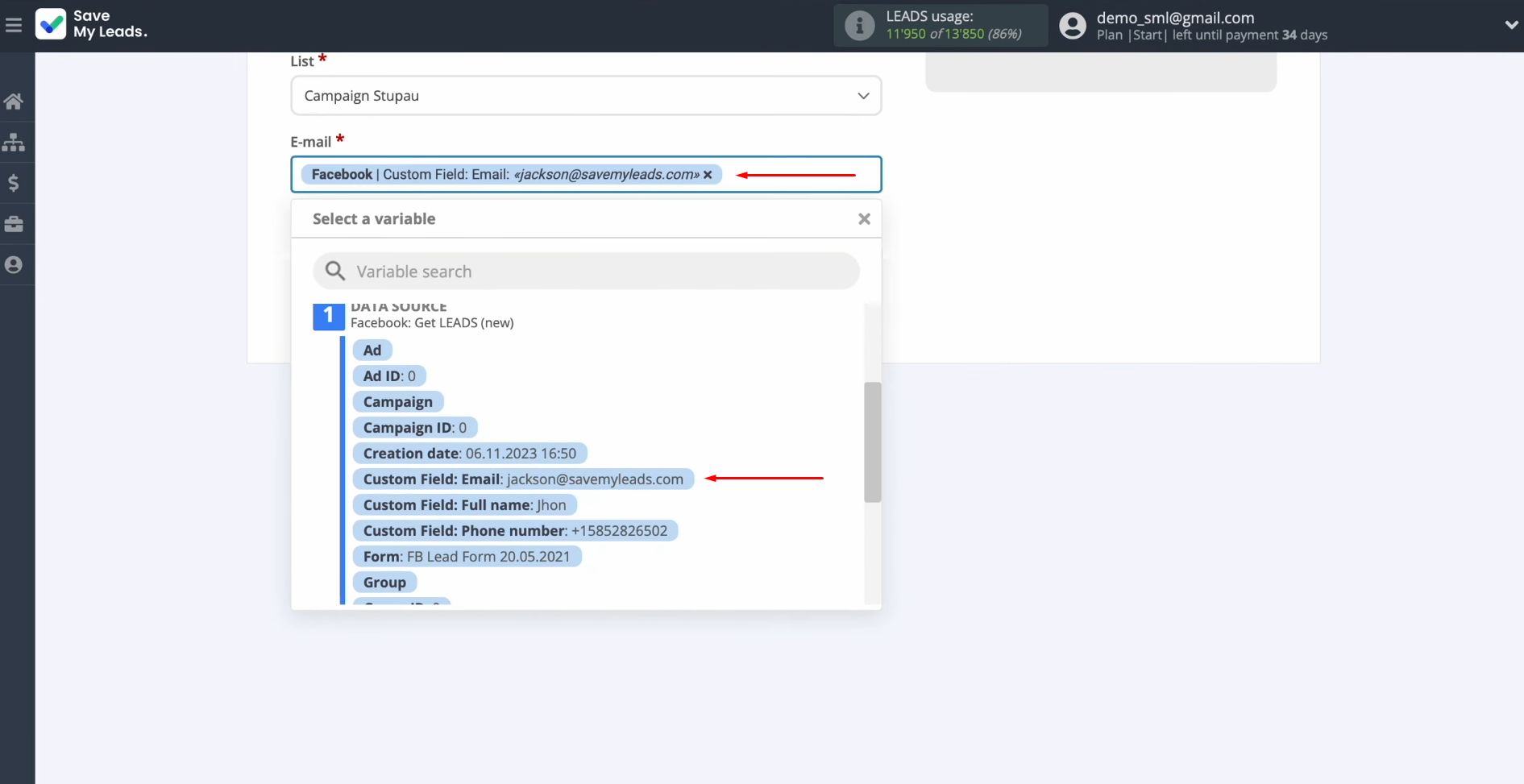
Task: Focus the Variable search field
Action: tap(586, 272)
